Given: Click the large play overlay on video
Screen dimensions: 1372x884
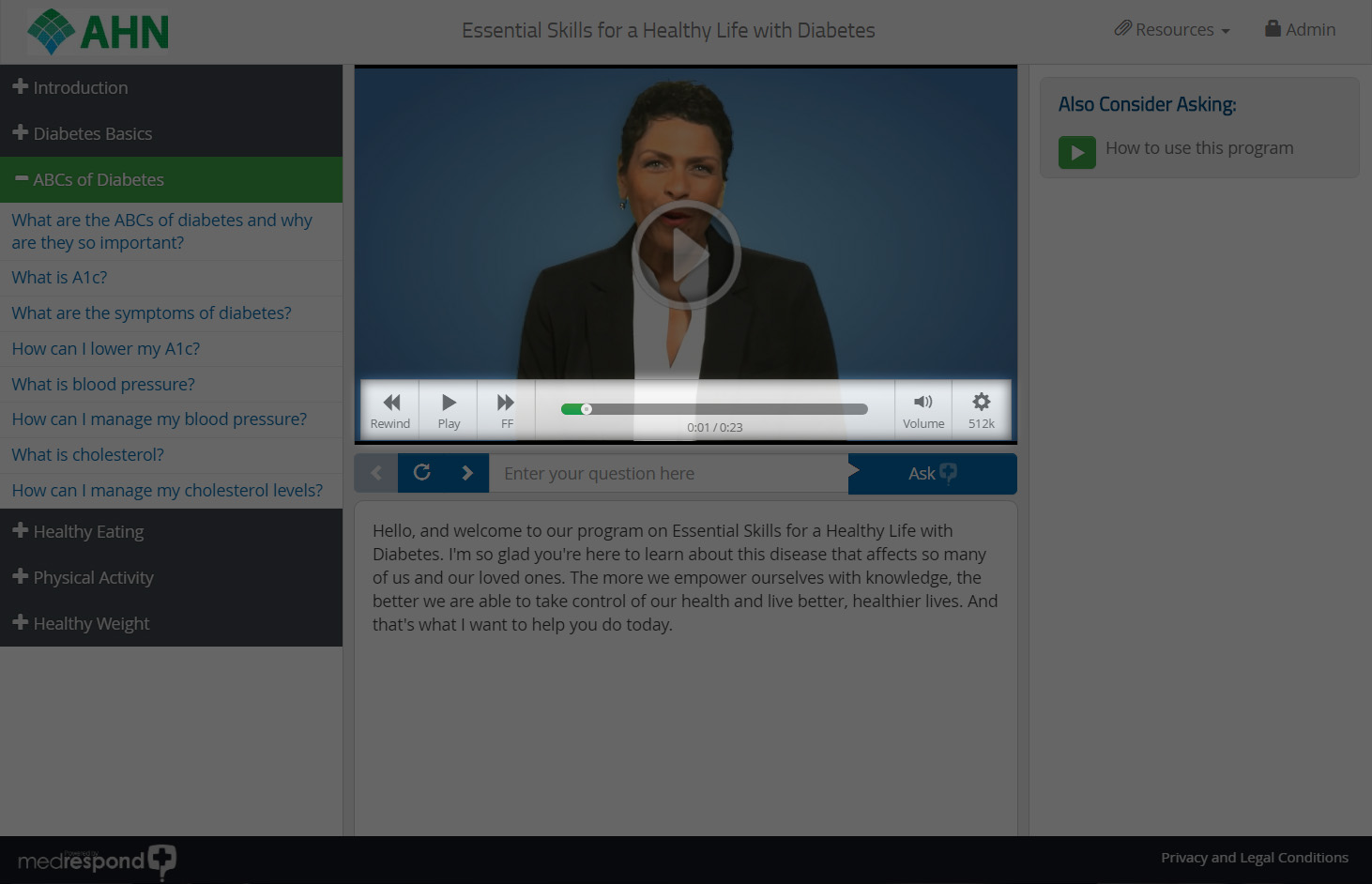Looking at the screenshot, I should point(686,254).
